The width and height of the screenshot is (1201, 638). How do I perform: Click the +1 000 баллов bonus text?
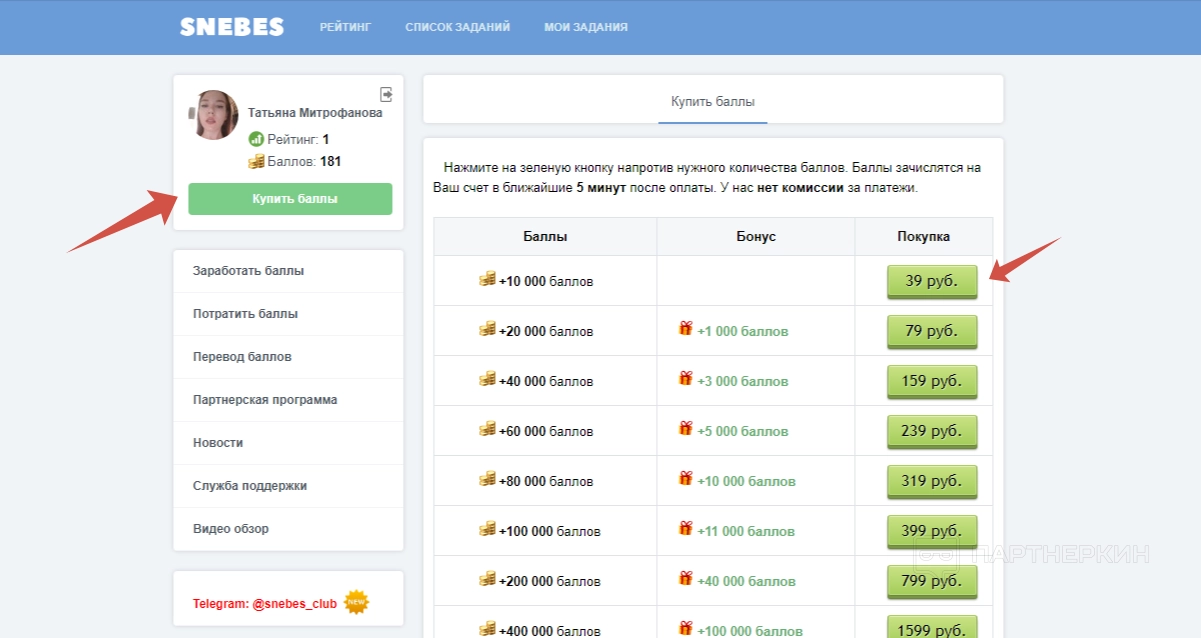click(x=743, y=332)
